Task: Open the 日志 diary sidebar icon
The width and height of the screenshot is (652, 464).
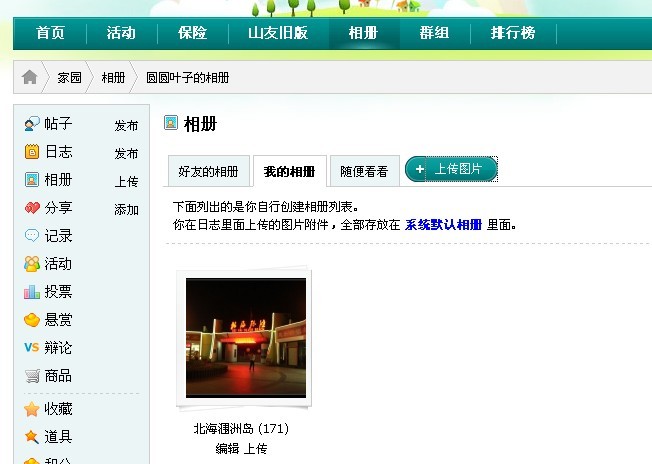Action: click(x=32, y=152)
